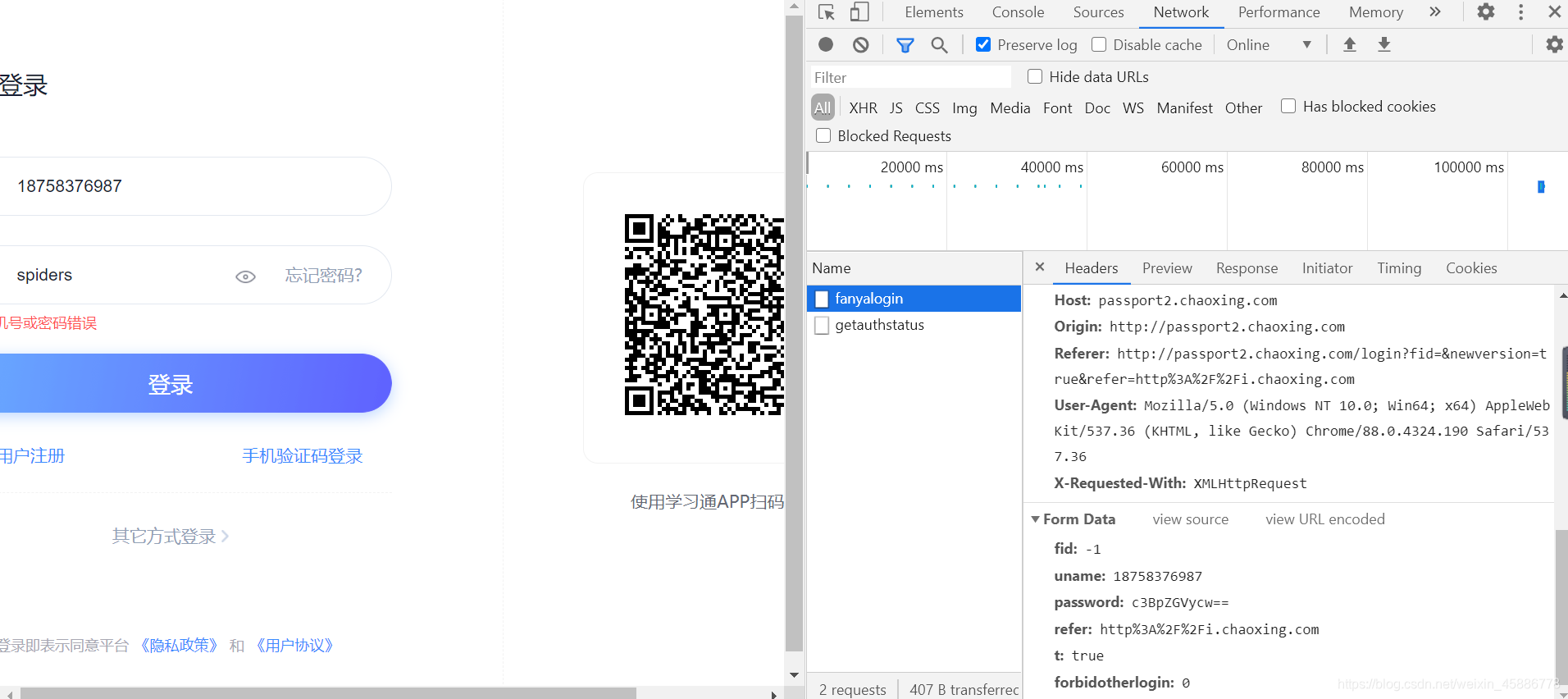Clear the network log
Screen dimensions: 1568x699
coord(860,44)
